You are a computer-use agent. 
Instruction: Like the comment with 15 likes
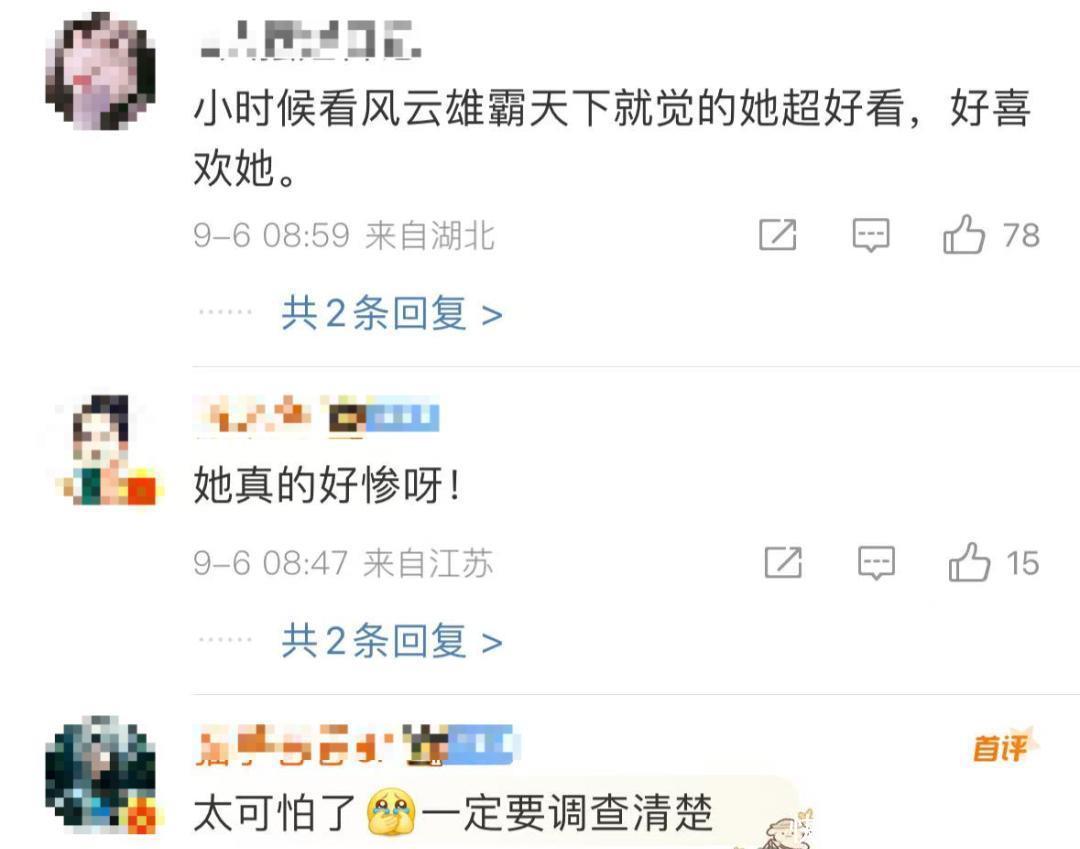(969, 563)
